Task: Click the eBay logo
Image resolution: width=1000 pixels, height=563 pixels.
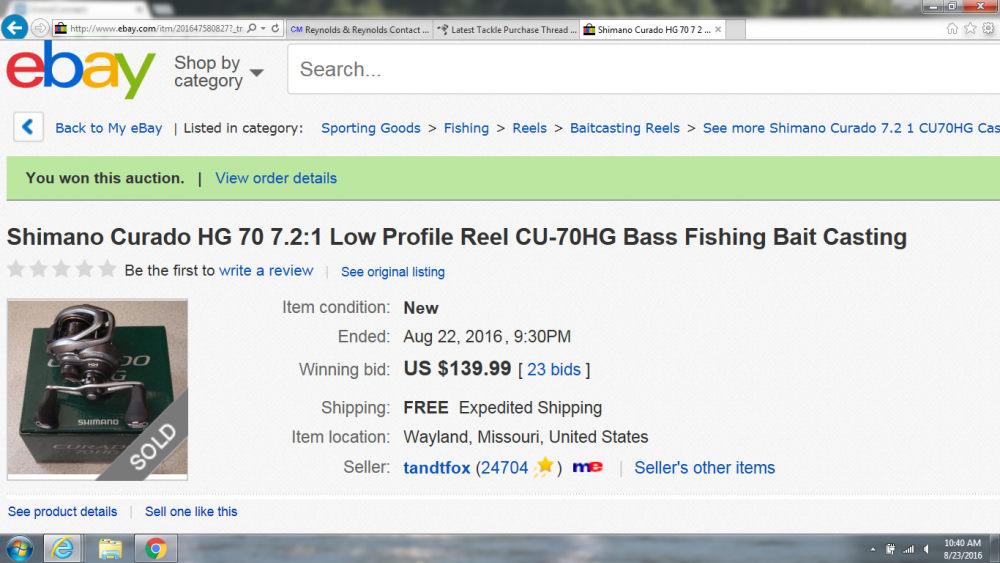Action: click(x=81, y=70)
